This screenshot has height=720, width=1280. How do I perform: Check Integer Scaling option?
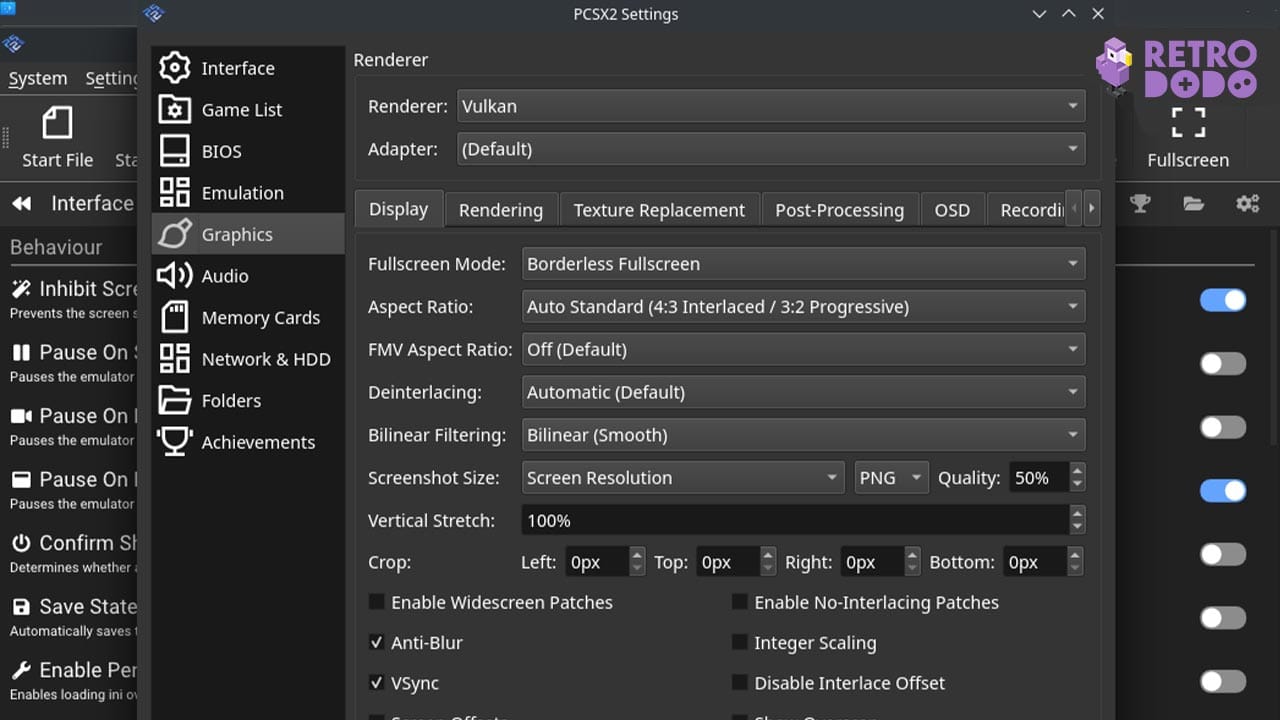[740, 642]
